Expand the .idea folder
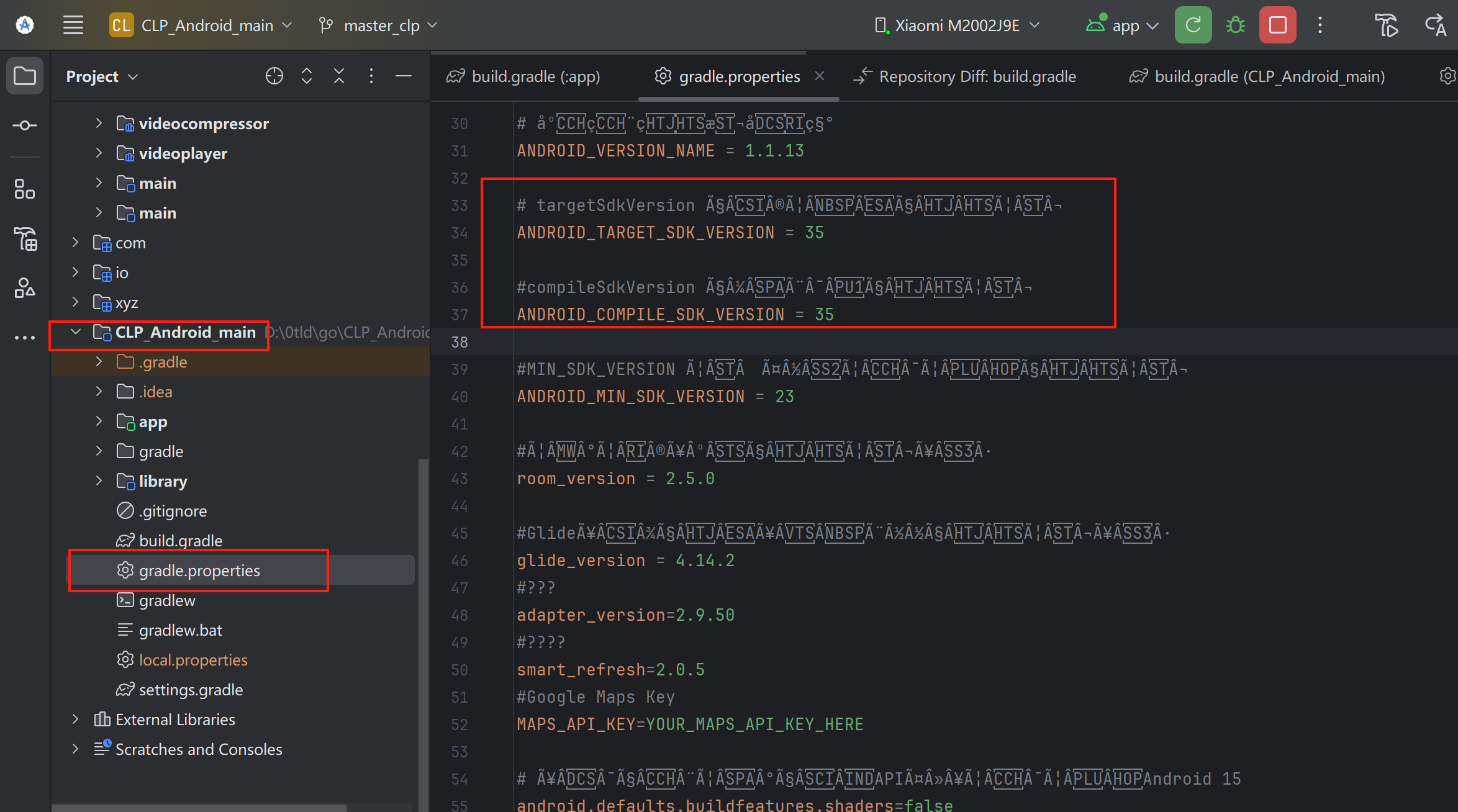This screenshot has height=812, width=1458. (99, 391)
